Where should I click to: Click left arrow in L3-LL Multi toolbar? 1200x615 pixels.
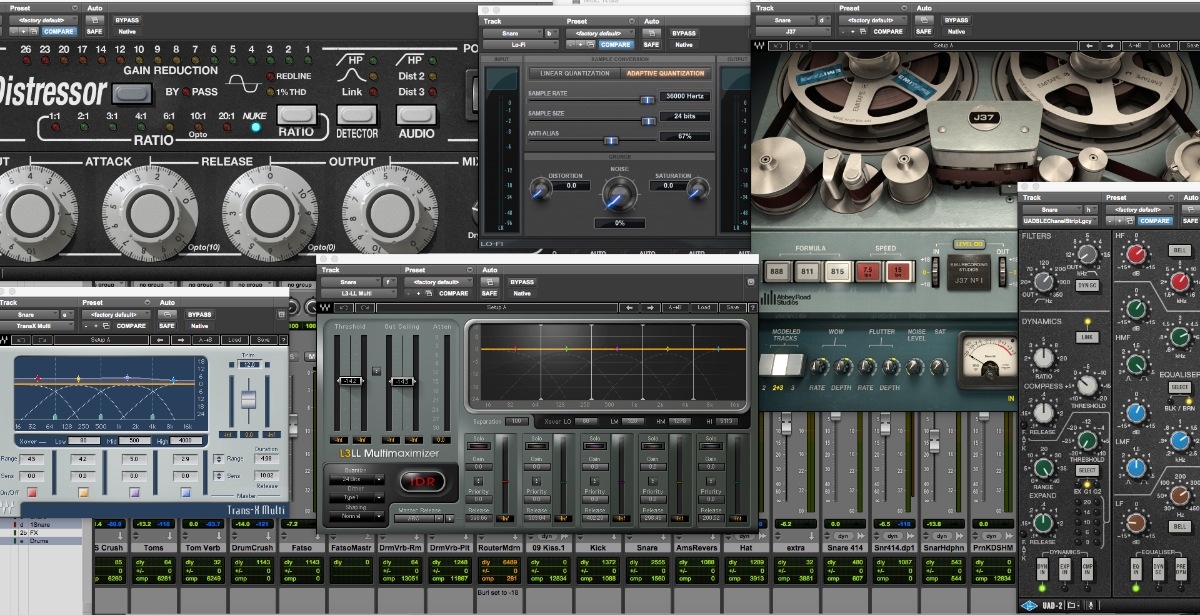(629, 307)
